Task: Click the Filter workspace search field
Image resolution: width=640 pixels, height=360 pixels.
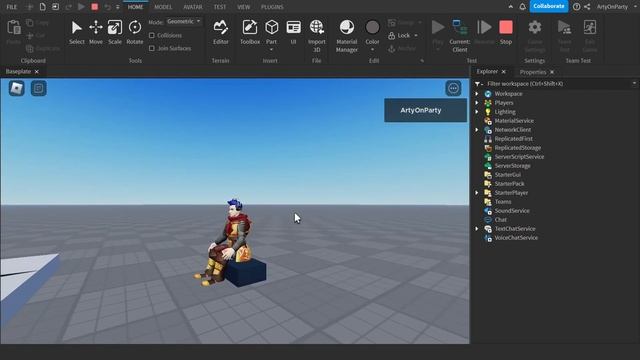Action: pyautogui.click(x=559, y=84)
